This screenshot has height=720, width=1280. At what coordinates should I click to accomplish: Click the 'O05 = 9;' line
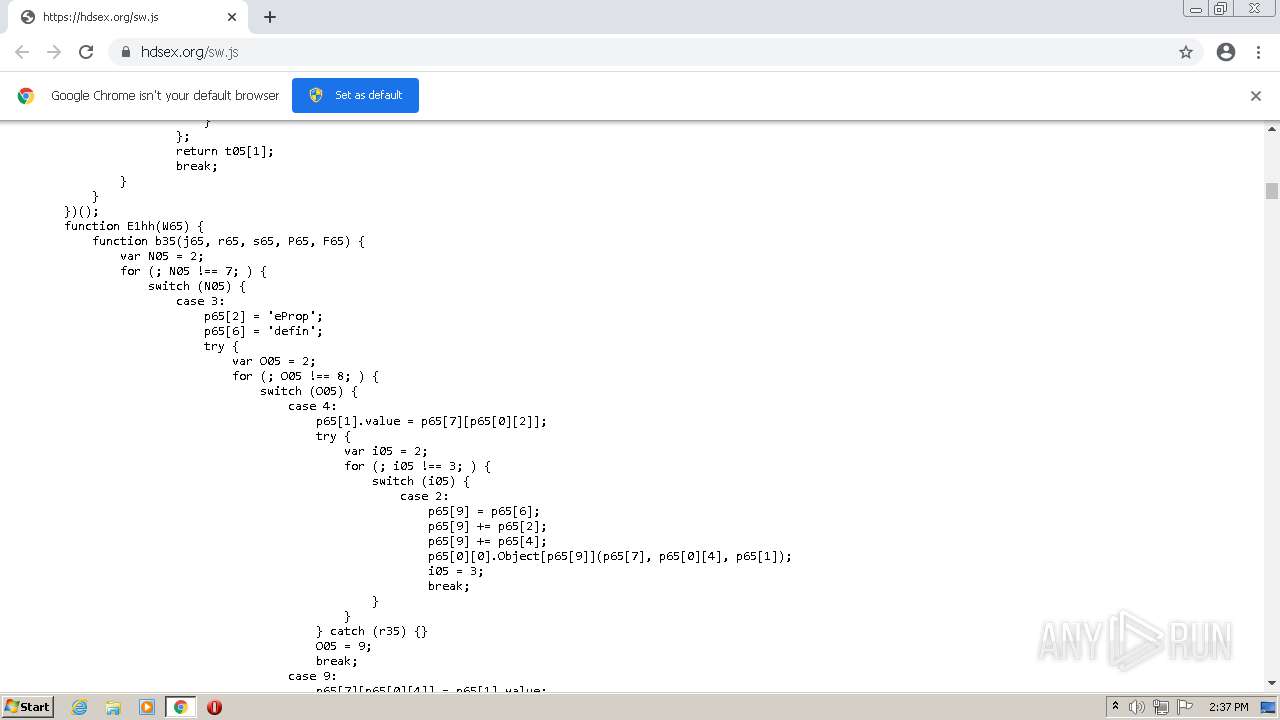tap(344, 646)
